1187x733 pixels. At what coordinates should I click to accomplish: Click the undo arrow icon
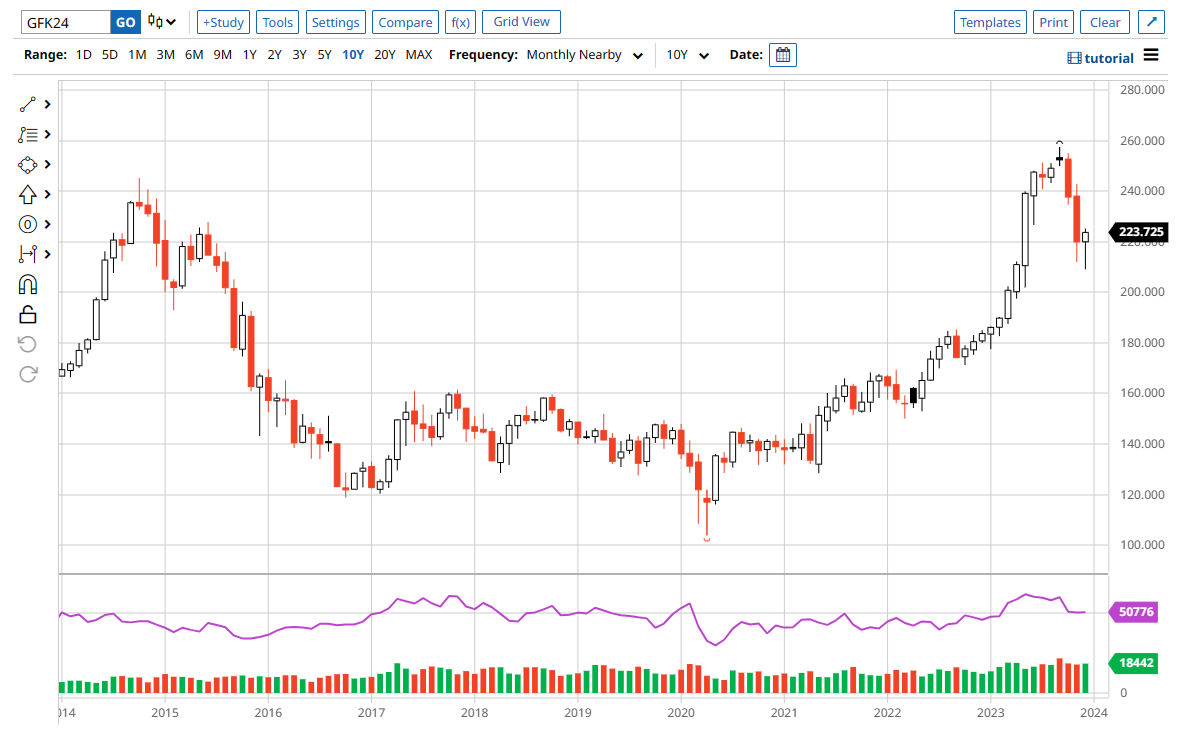pyautogui.click(x=28, y=345)
